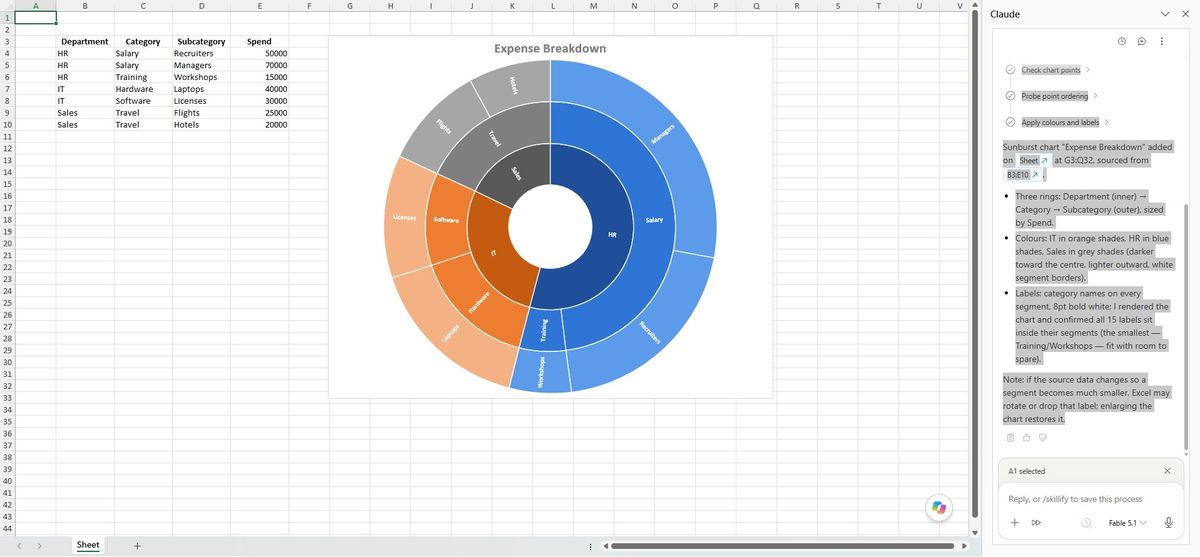Screen dimensions: 1200x557
Task: Click horizontal scrollbar right arrow
Action: (965, 546)
